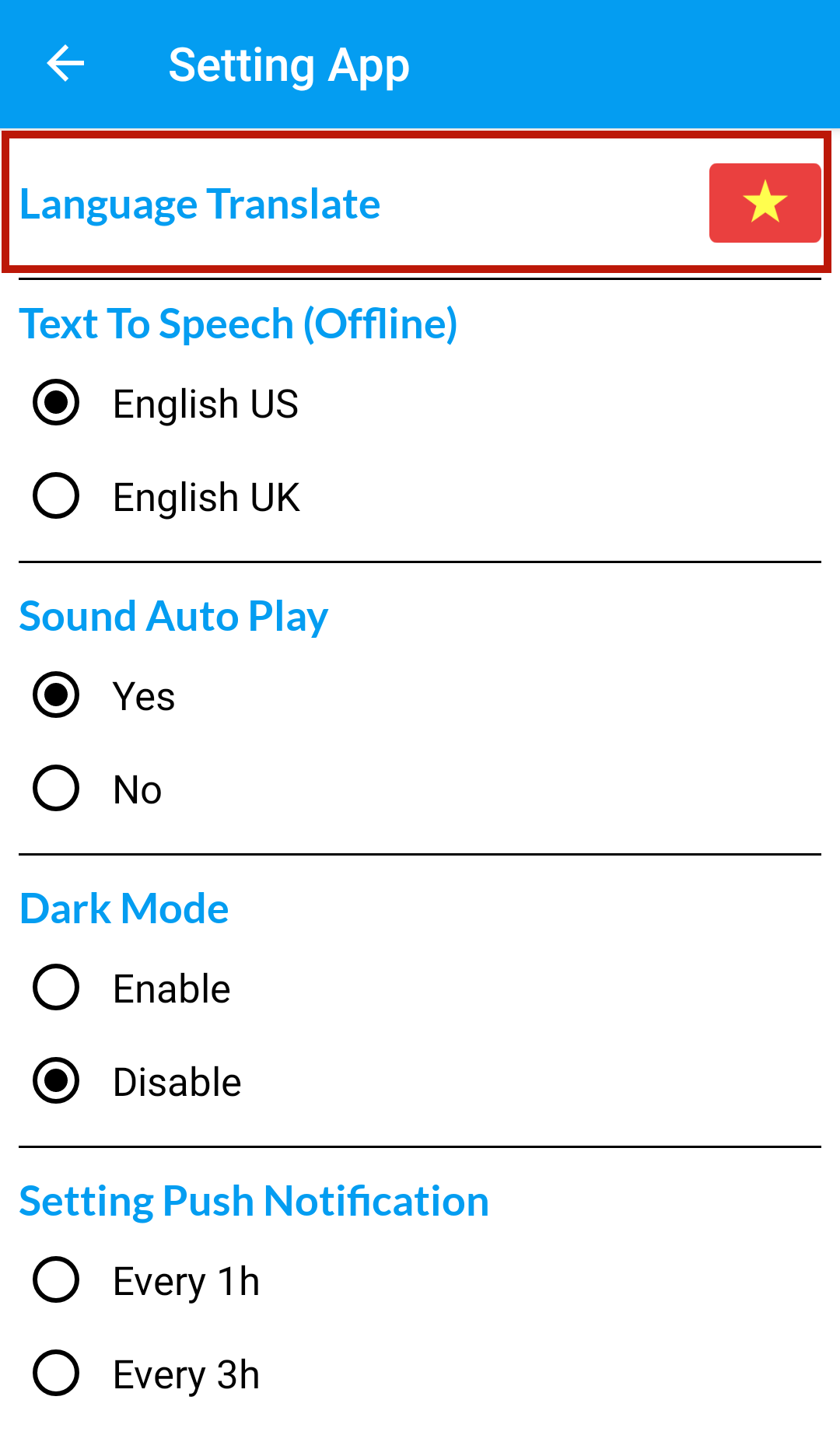This screenshot has height=1435, width=840.
Task: Choose No for Sound Auto Play
Action: coord(56,788)
